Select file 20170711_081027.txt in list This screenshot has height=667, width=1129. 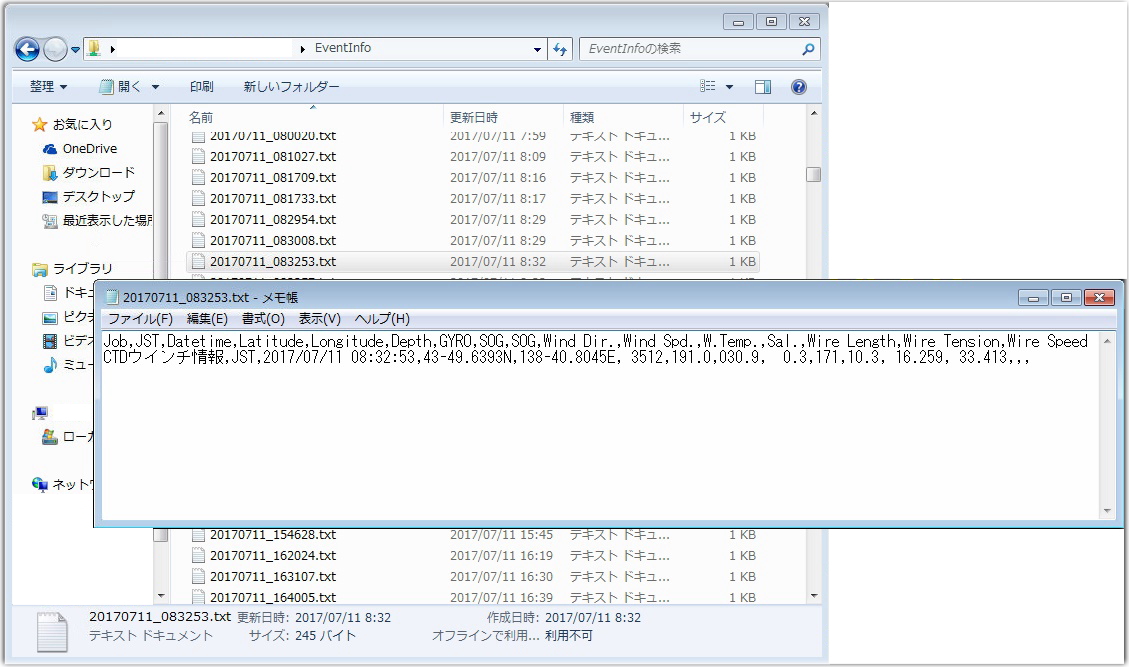click(x=272, y=157)
